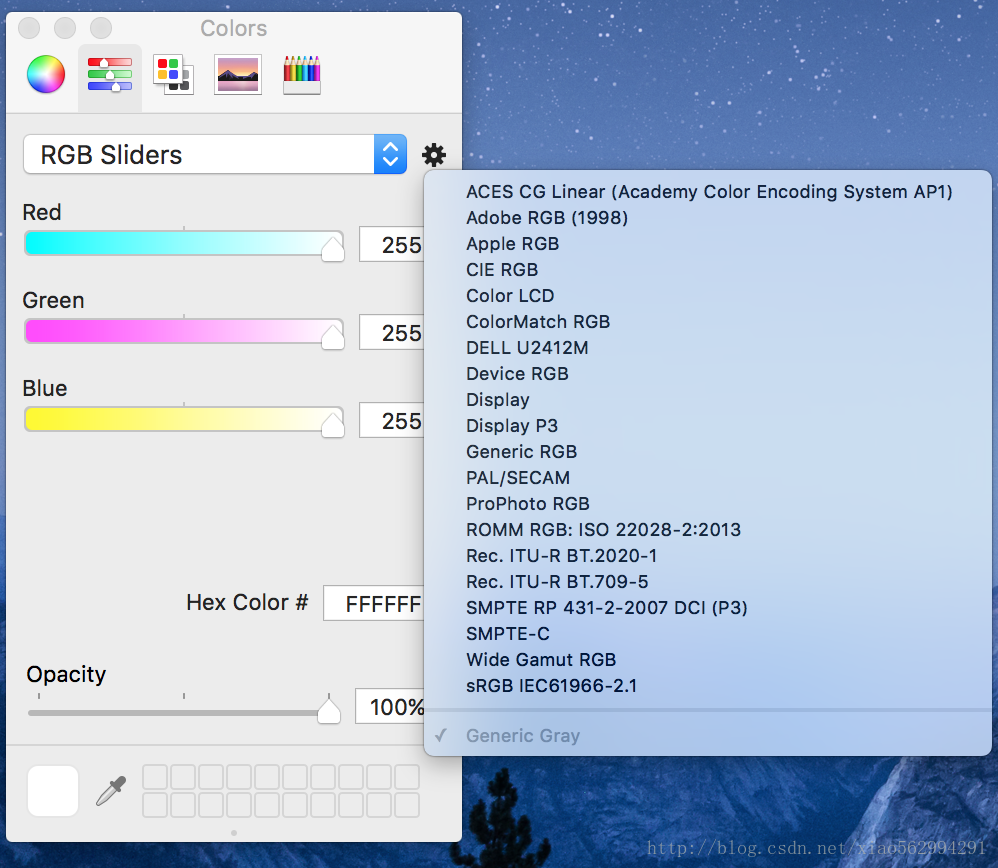Switch to the color palettes tab

coord(173,75)
